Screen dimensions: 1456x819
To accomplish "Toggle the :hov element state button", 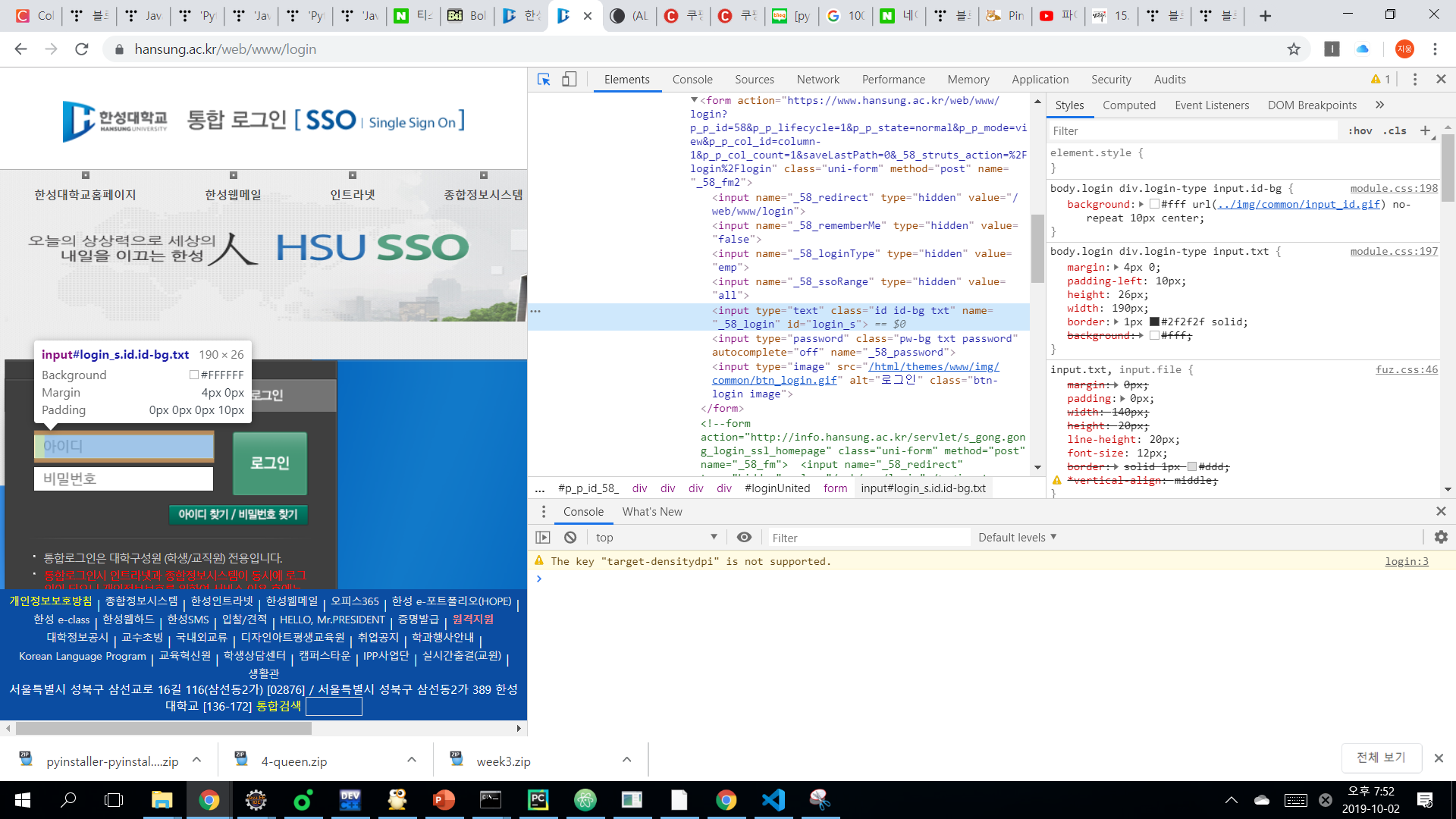I will click(1360, 130).
